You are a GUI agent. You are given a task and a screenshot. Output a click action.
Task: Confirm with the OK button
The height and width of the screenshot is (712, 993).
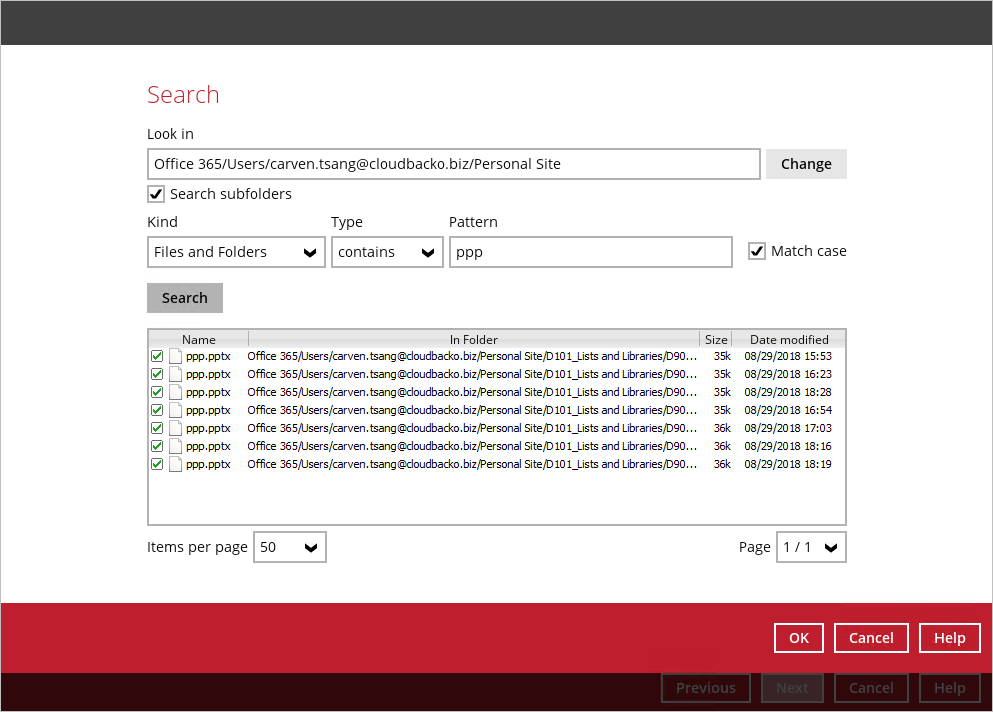pyautogui.click(x=799, y=638)
